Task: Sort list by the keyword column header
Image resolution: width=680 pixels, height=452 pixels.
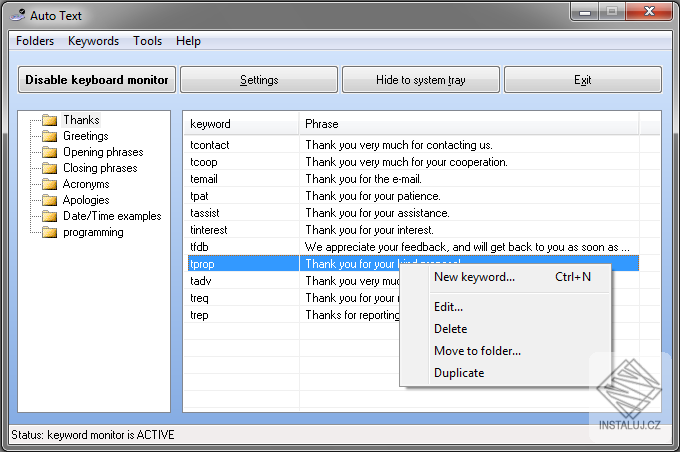Action: (x=240, y=124)
